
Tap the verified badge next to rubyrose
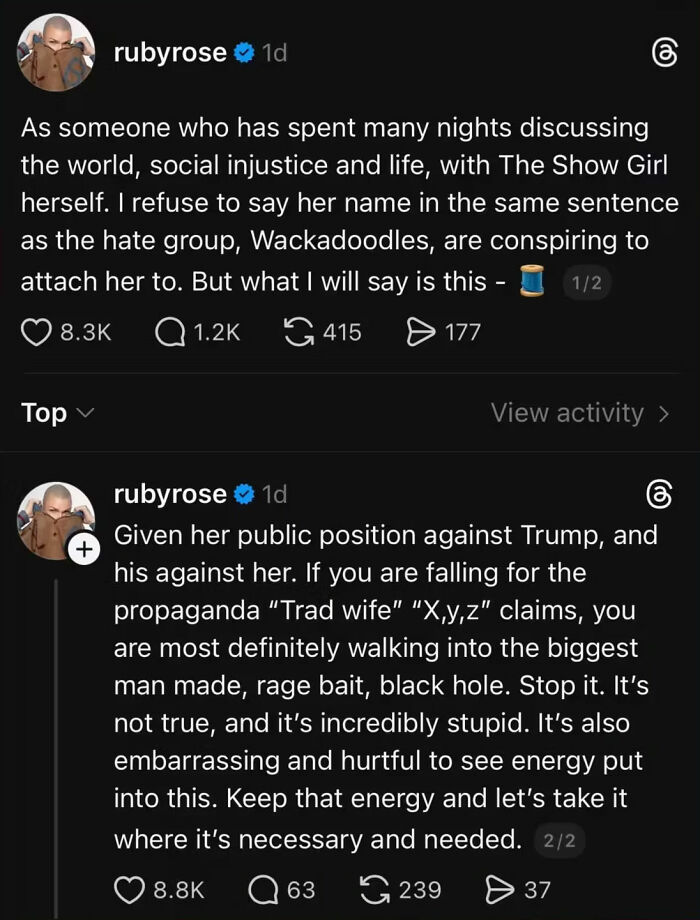pos(243,52)
